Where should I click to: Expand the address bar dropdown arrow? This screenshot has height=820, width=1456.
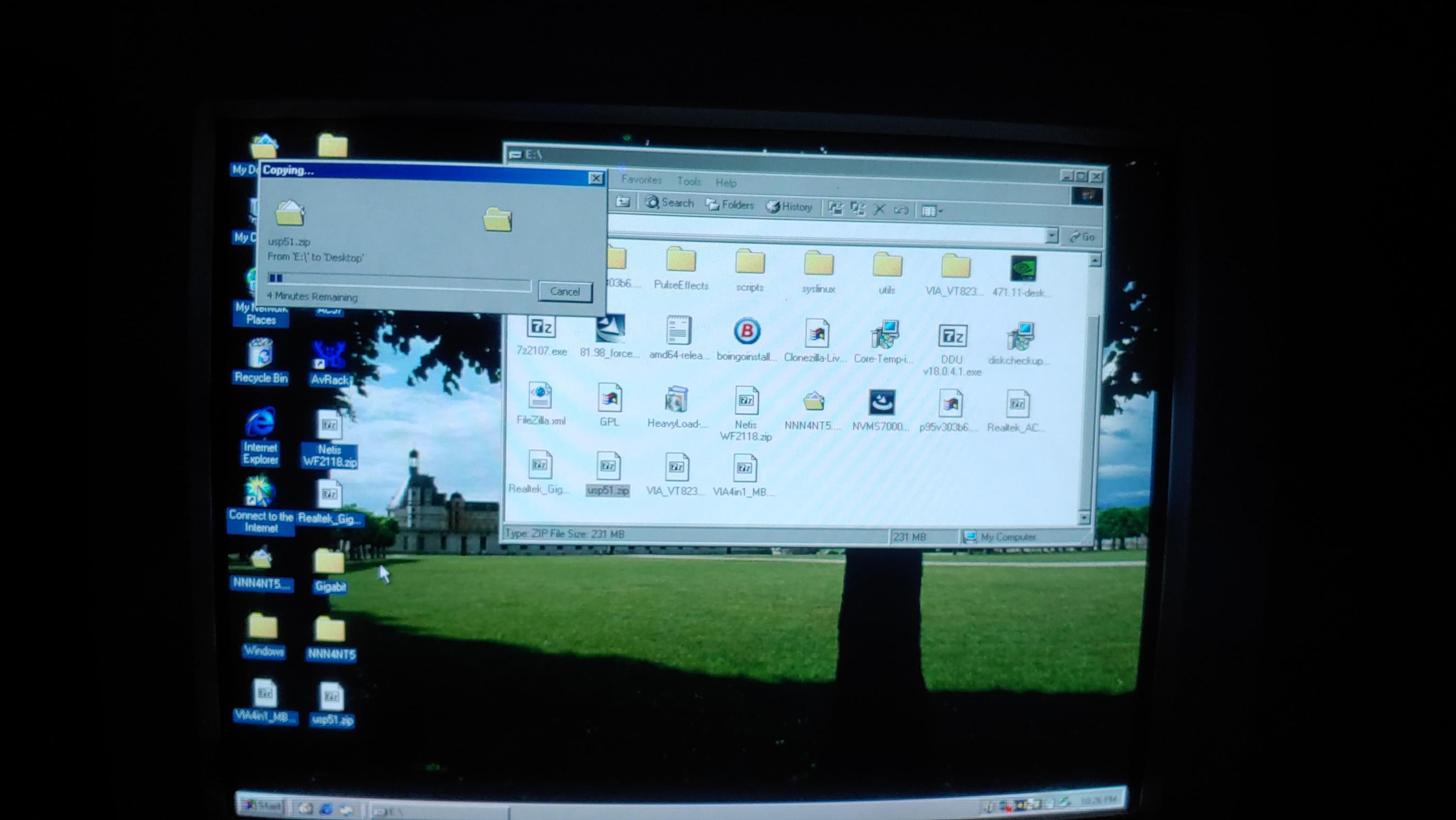click(1052, 235)
